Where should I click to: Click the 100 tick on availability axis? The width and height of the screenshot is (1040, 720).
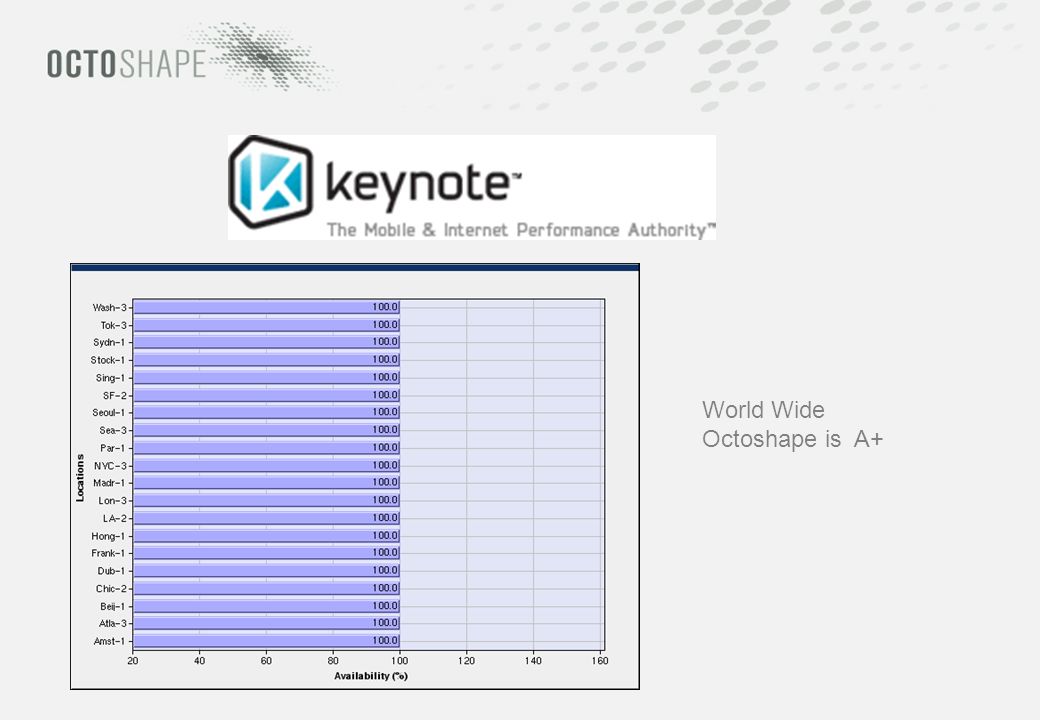(399, 661)
